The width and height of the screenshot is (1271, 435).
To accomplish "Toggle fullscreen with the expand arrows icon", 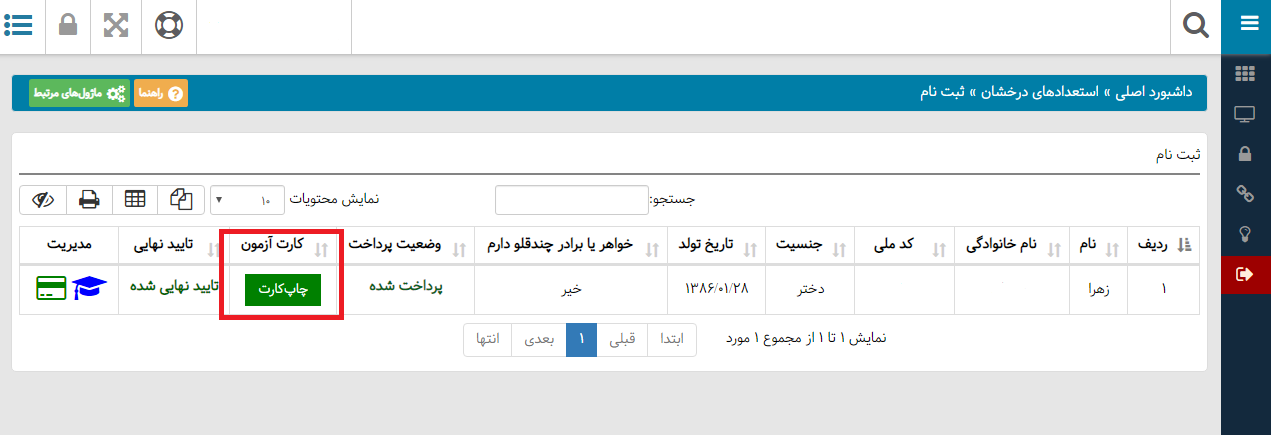I will (x=117, y=25).
